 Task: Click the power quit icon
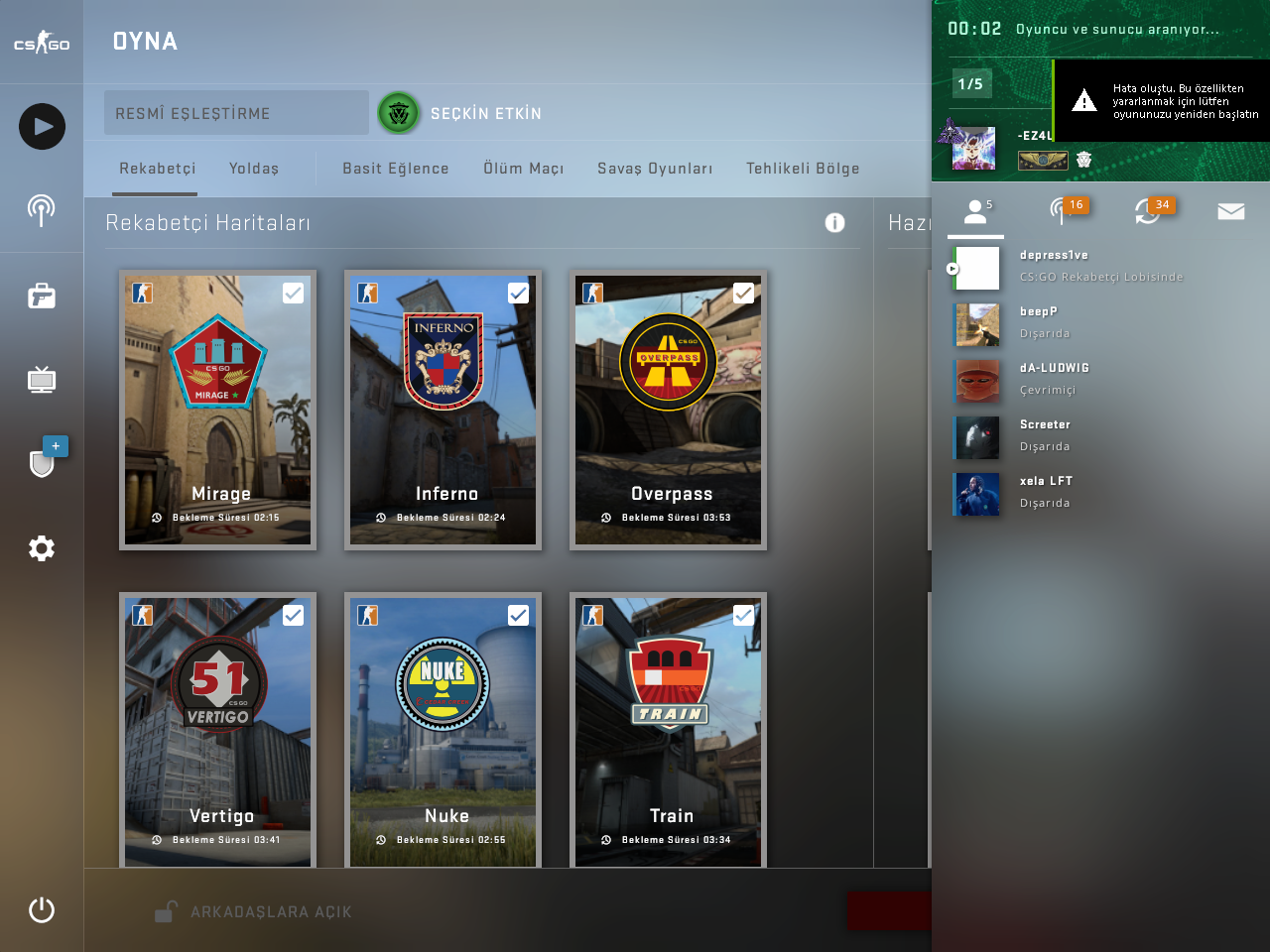42,909
